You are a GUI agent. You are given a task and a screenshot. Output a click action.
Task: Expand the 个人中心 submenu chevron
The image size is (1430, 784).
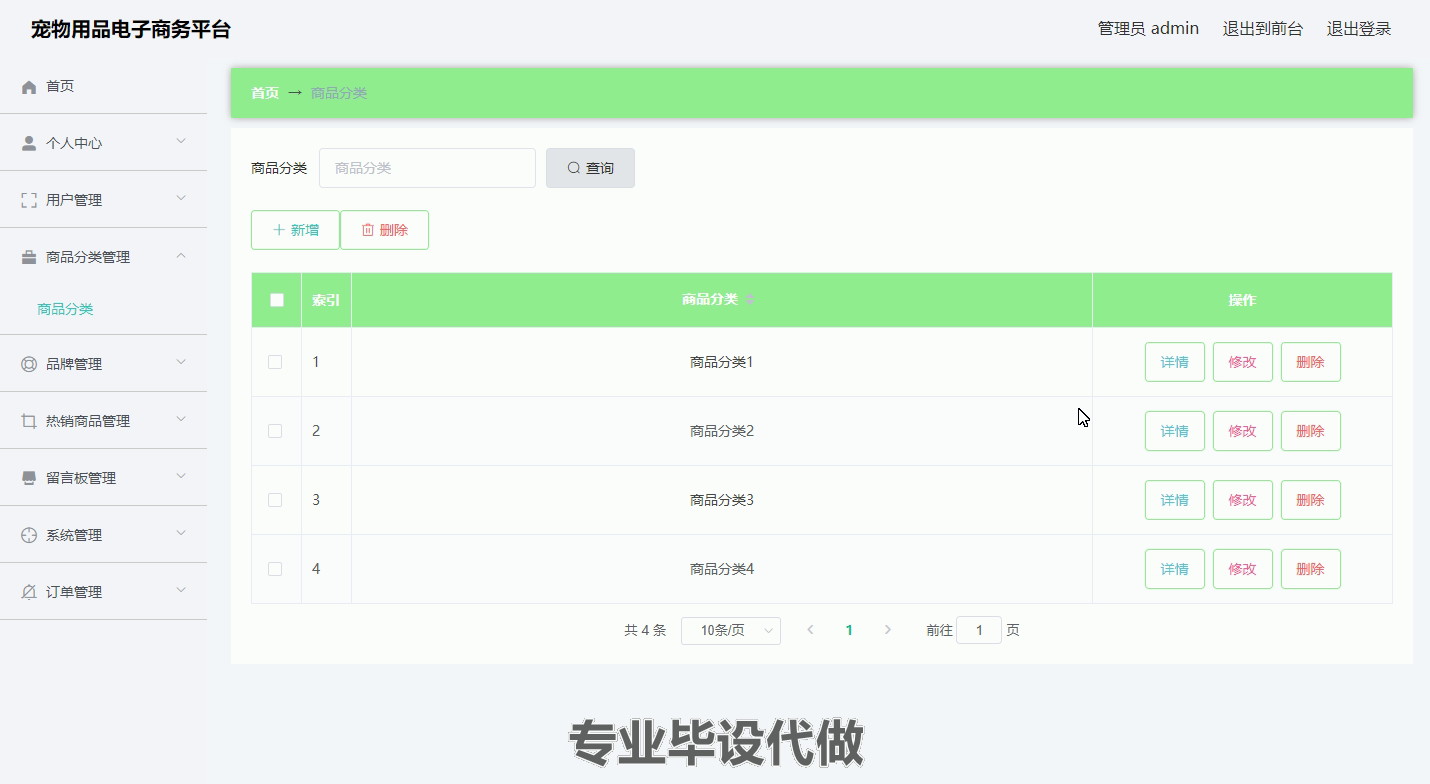click(x=181, y=141)
